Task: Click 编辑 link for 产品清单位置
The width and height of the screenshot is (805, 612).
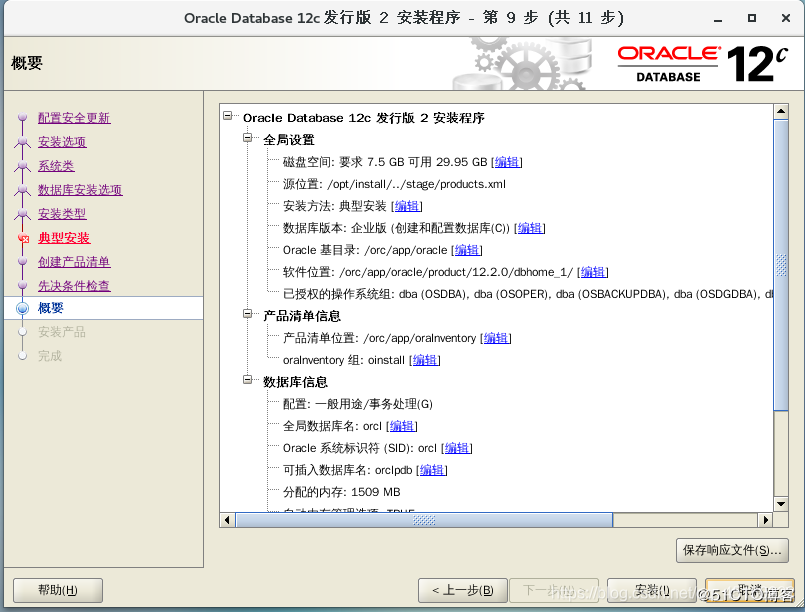Action: (x=496, y=338)
